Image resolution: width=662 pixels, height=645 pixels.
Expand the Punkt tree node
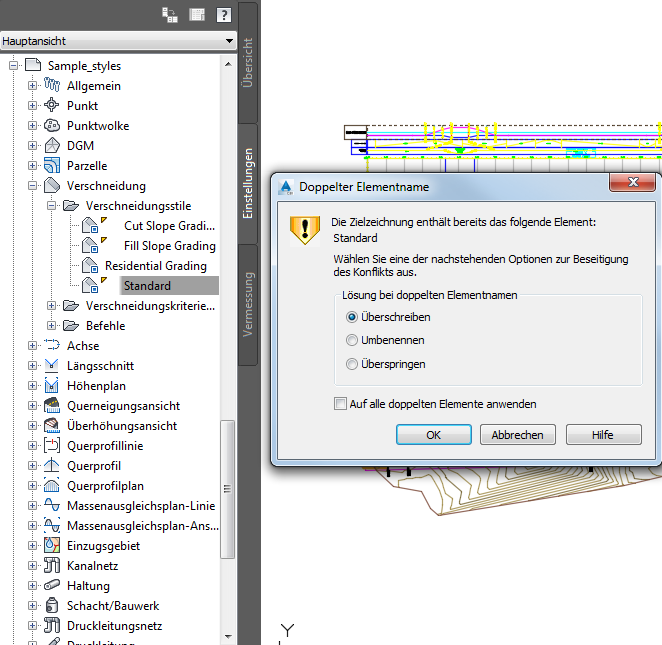(33, 105)
